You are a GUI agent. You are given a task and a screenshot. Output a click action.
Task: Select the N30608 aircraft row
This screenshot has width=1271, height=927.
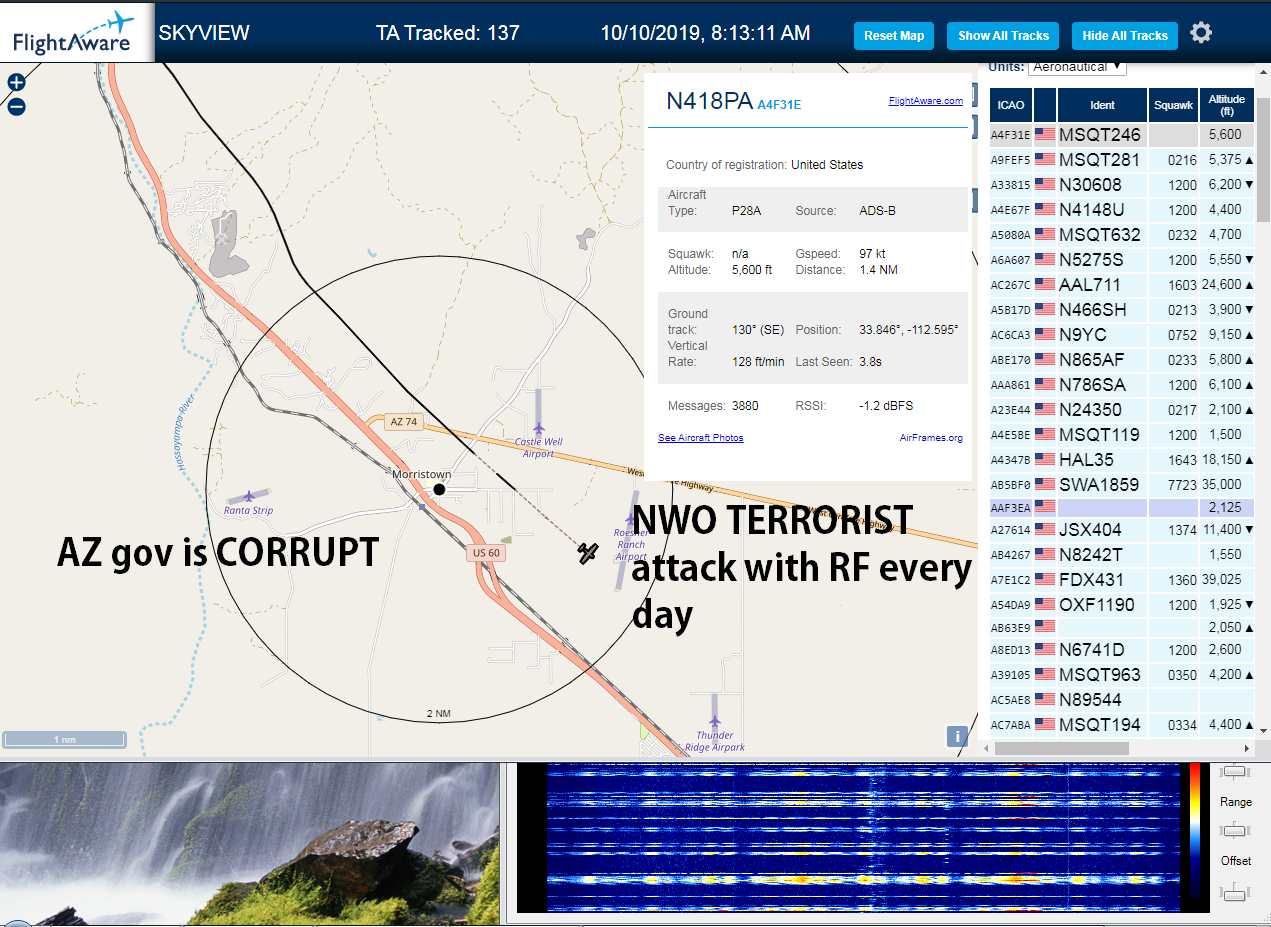(1122, 185)
